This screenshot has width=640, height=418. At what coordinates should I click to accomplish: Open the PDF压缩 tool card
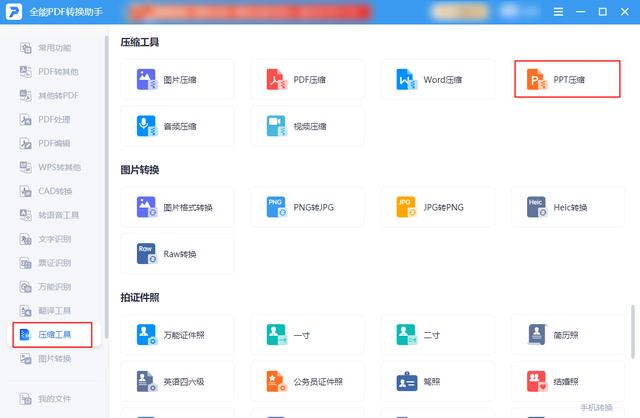point(307,80)
